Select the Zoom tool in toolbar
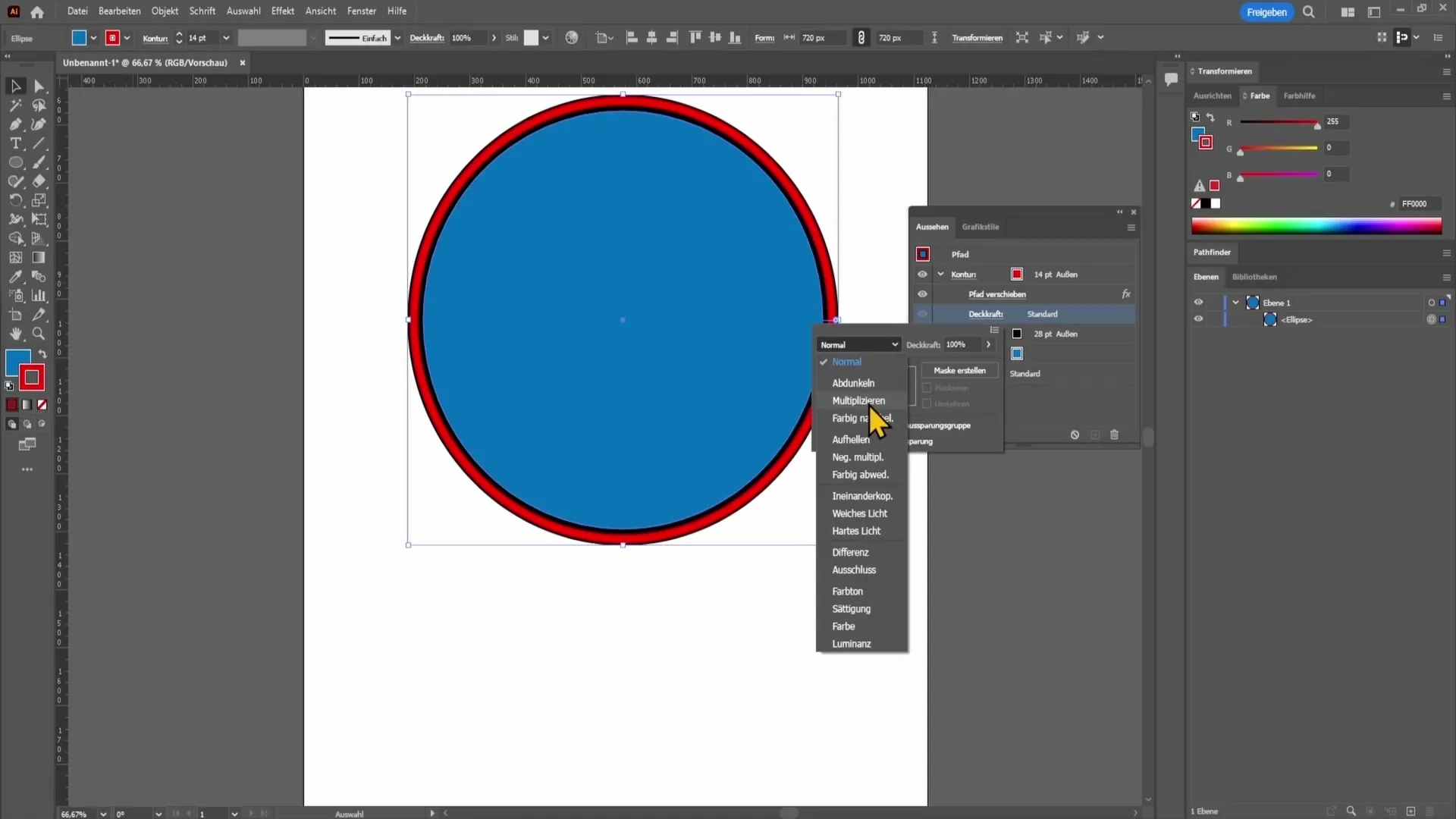 coord(39,334)
